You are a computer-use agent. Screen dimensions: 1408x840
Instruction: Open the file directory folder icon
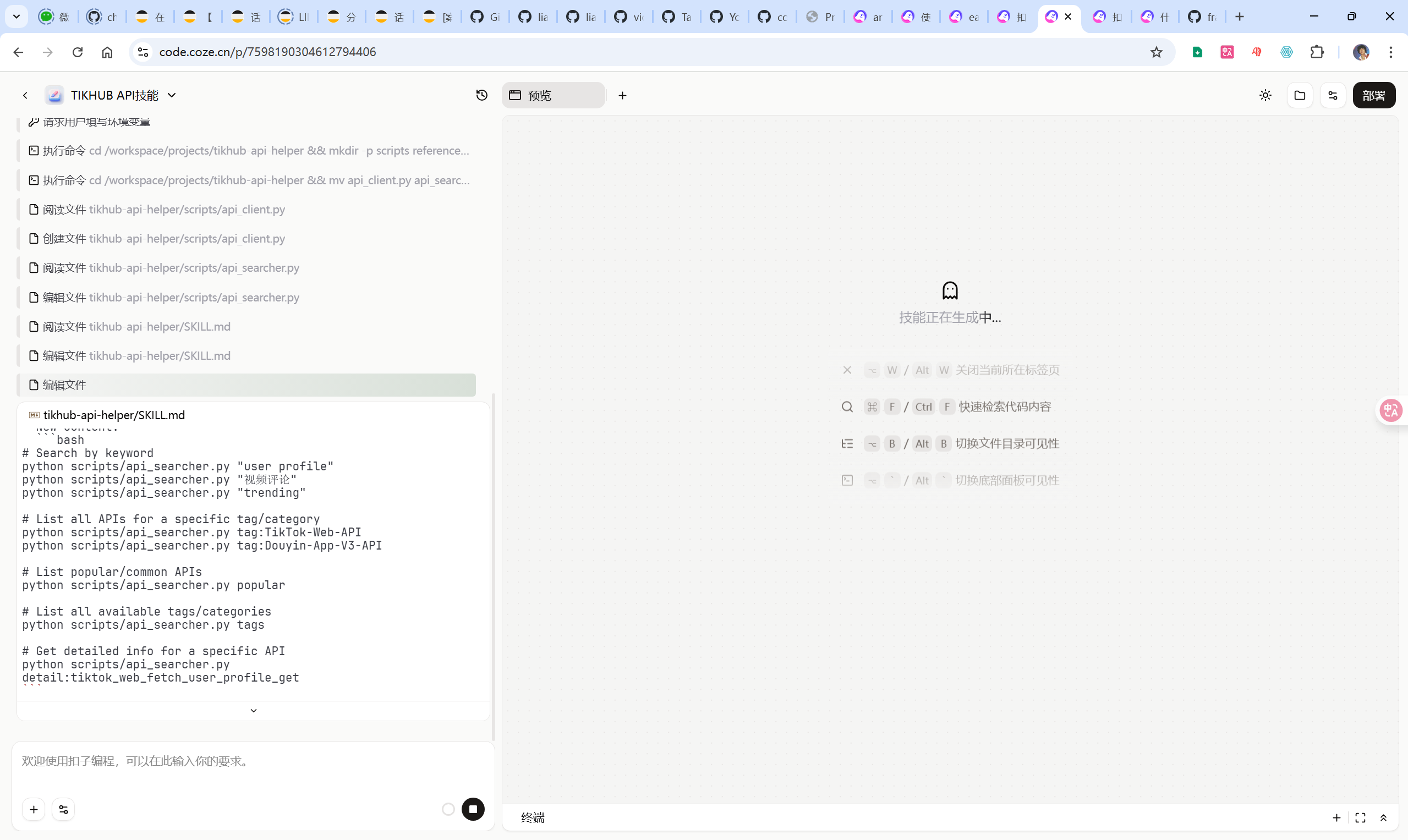click(1299, 95)
